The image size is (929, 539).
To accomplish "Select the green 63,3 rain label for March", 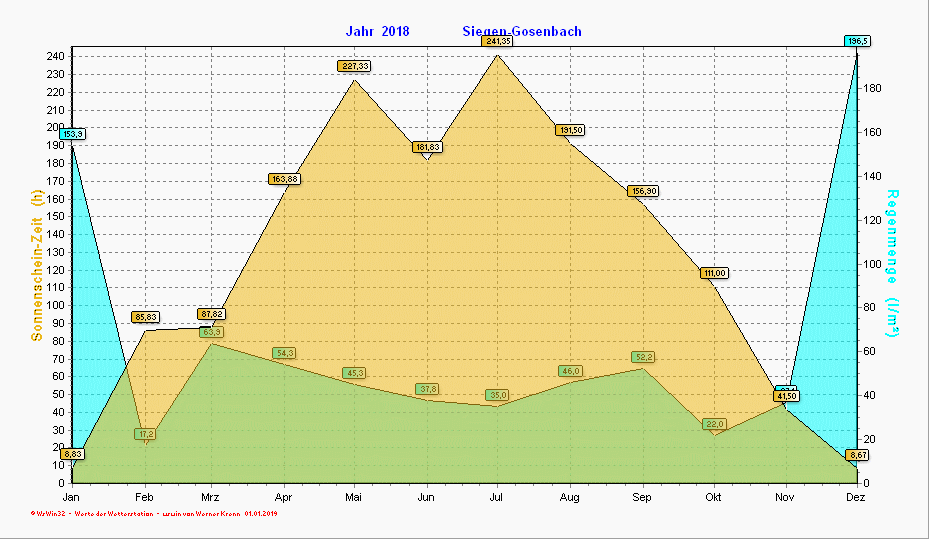I will point(211,332).
